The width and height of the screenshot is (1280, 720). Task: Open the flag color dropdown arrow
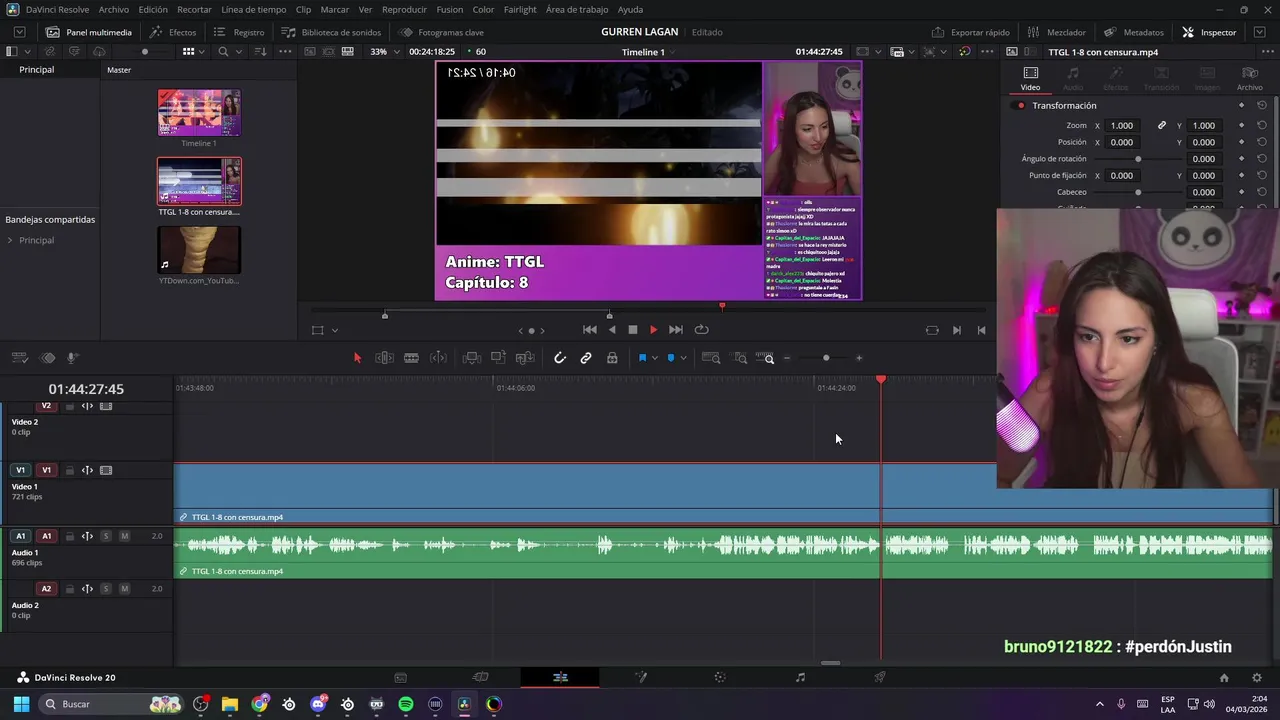click(654, 358)
